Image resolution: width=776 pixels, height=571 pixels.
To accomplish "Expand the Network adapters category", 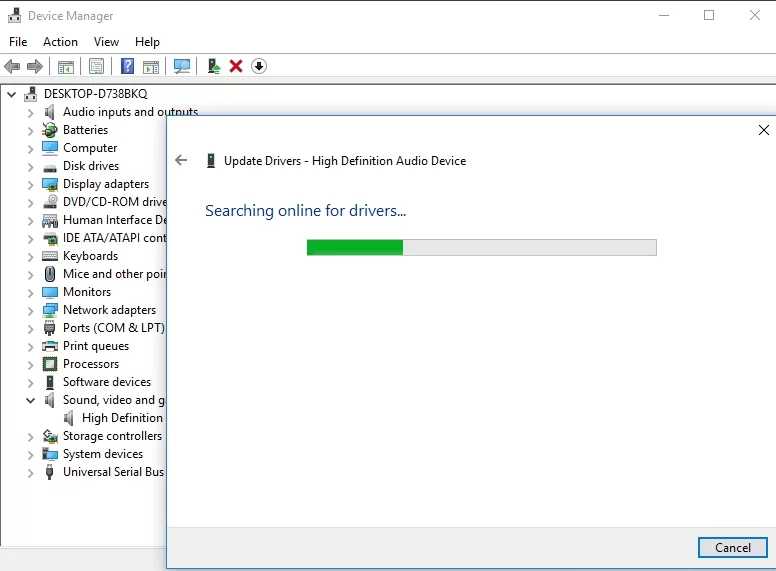I will tap(31, 310).
